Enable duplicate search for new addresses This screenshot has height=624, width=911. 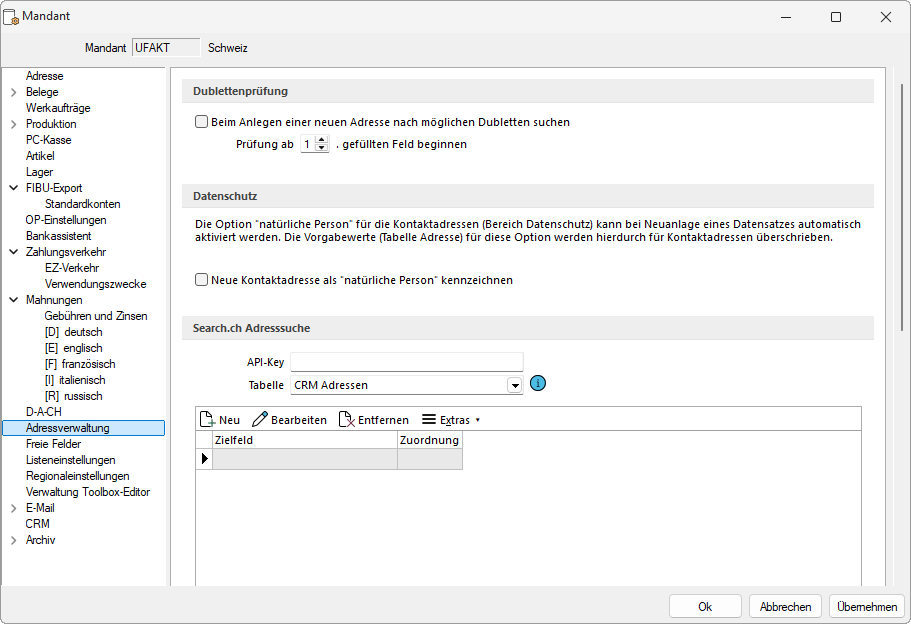[201, 122]
